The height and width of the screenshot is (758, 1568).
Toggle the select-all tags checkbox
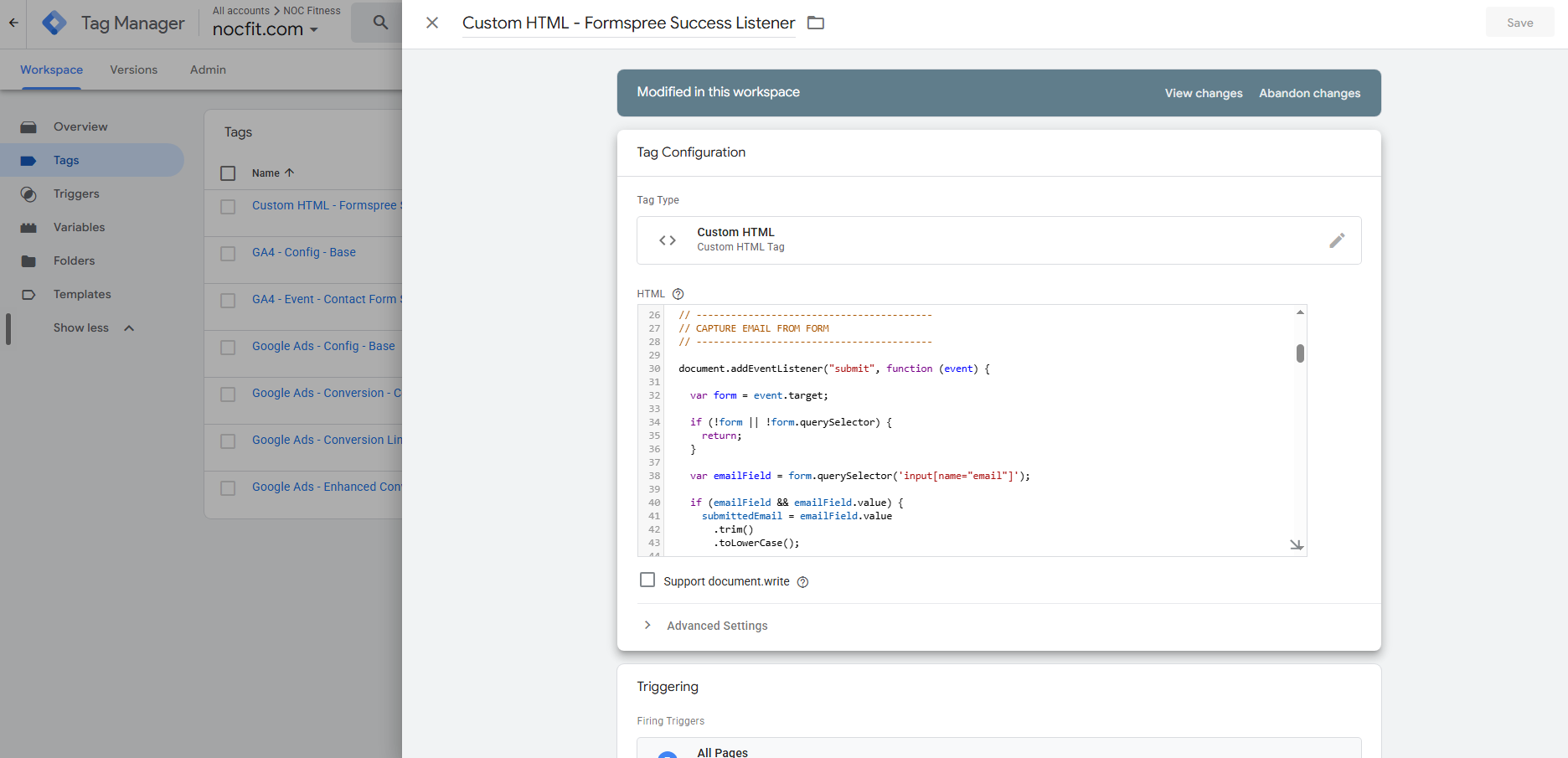tap(228, 173)
